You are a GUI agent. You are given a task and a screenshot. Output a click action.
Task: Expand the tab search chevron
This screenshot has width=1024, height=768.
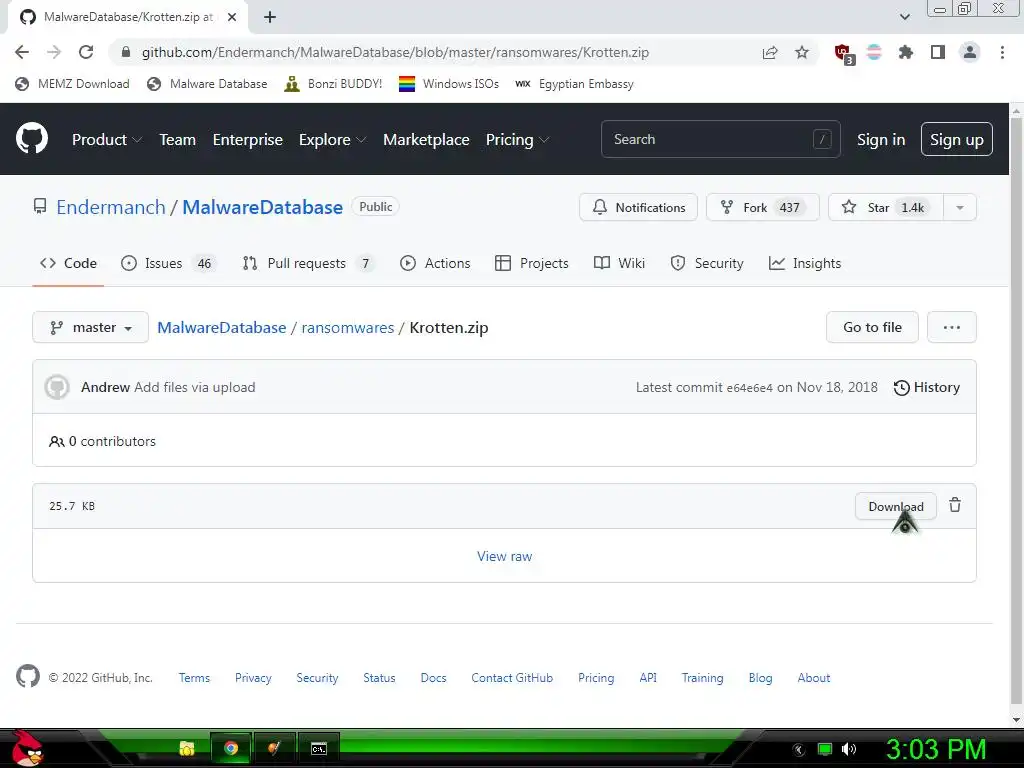coord(904,17)
